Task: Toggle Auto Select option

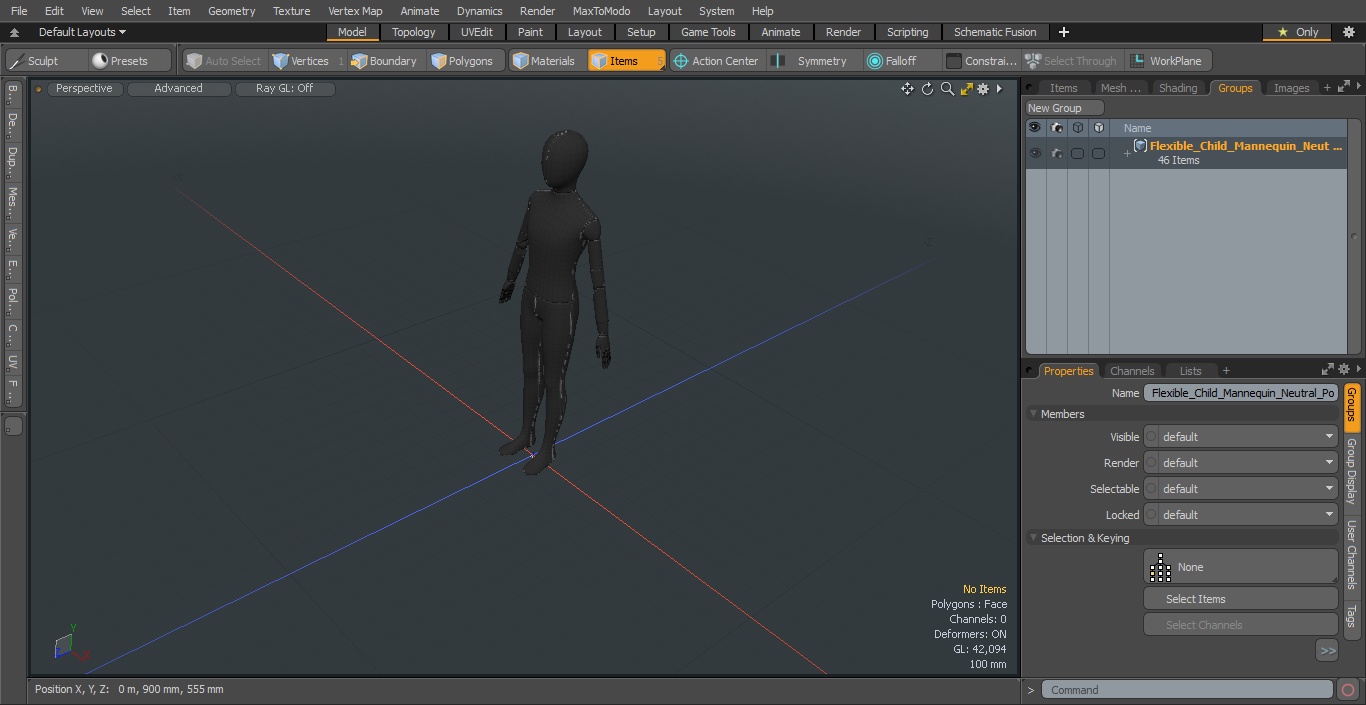Action: click(224, 61)
